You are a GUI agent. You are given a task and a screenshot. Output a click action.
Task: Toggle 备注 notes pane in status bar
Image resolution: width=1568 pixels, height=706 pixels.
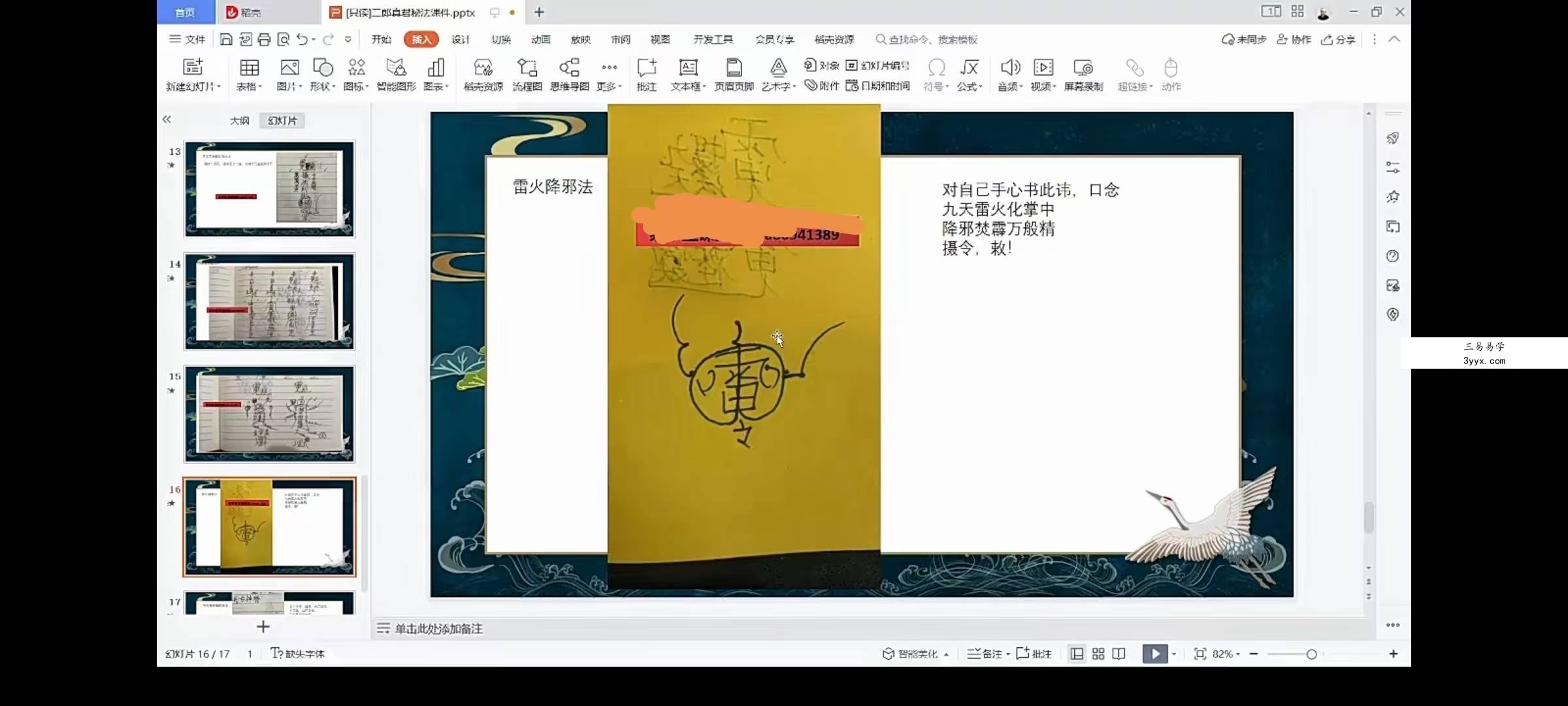(988, 654)
